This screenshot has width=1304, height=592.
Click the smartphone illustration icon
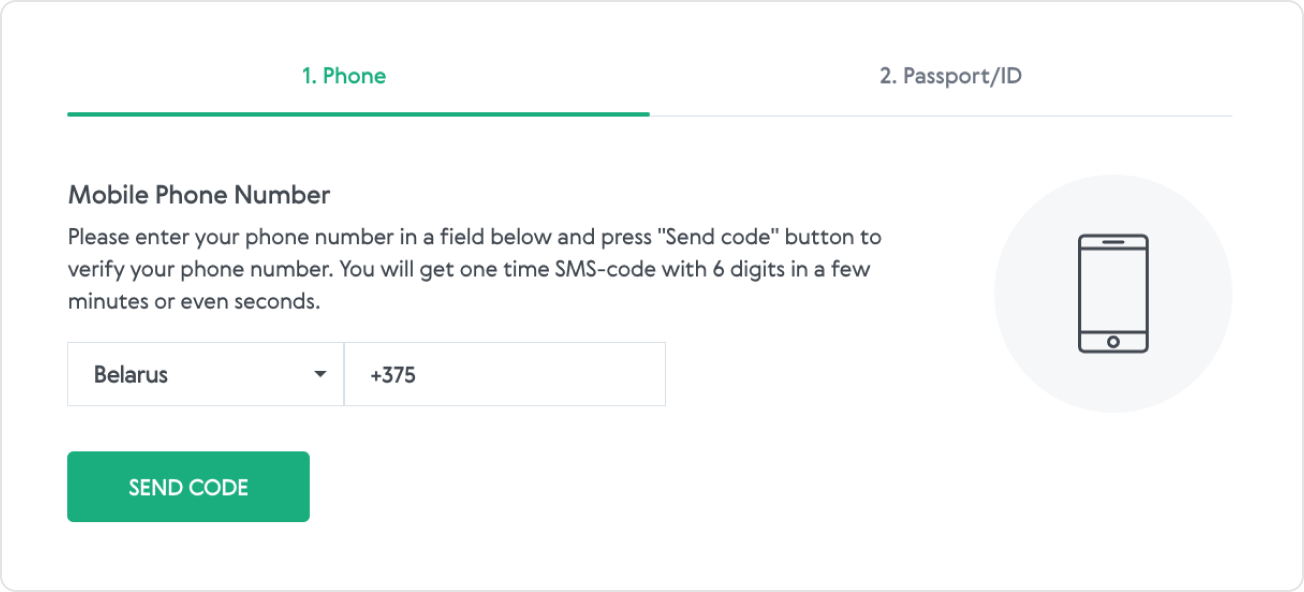(1113, 294)
